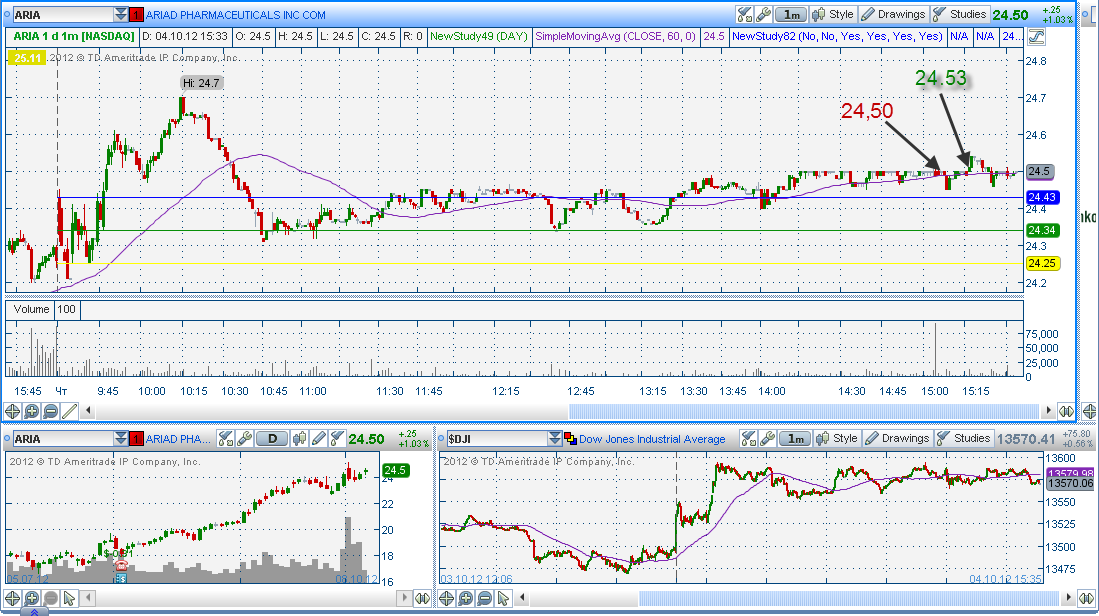Open study edit icon in daily ARIA chart
The width and height of the screenshot is (1099, 616).
coord(225,439)
